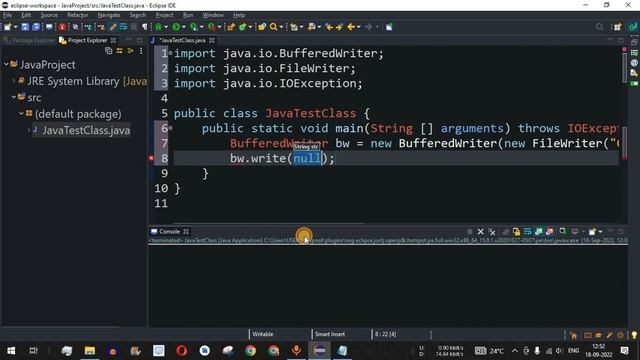This screenshot has width=640, height=360.
Task: Click the Next Annotation icon
Action: pos(294,27)
